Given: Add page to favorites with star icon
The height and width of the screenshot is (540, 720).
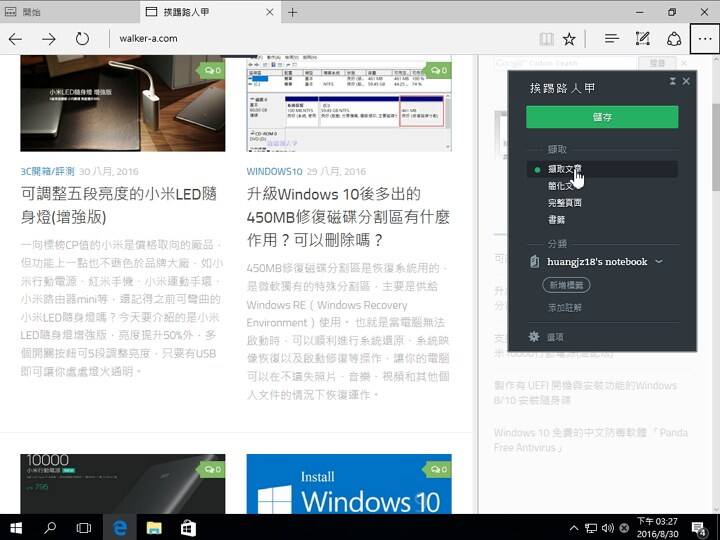Looking at the screenshot, I should [569, 39].
